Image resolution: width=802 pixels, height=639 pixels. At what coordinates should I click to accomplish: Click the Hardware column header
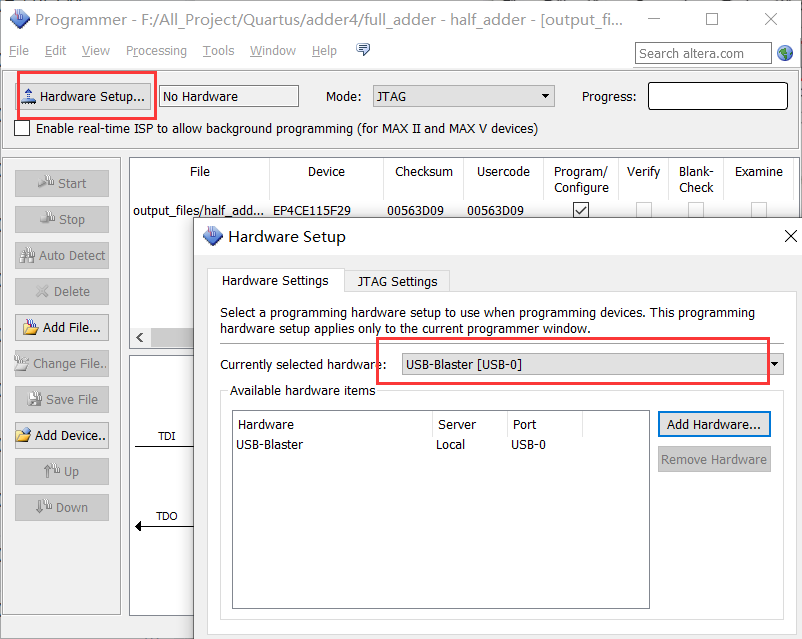click(x=333, y=424)
